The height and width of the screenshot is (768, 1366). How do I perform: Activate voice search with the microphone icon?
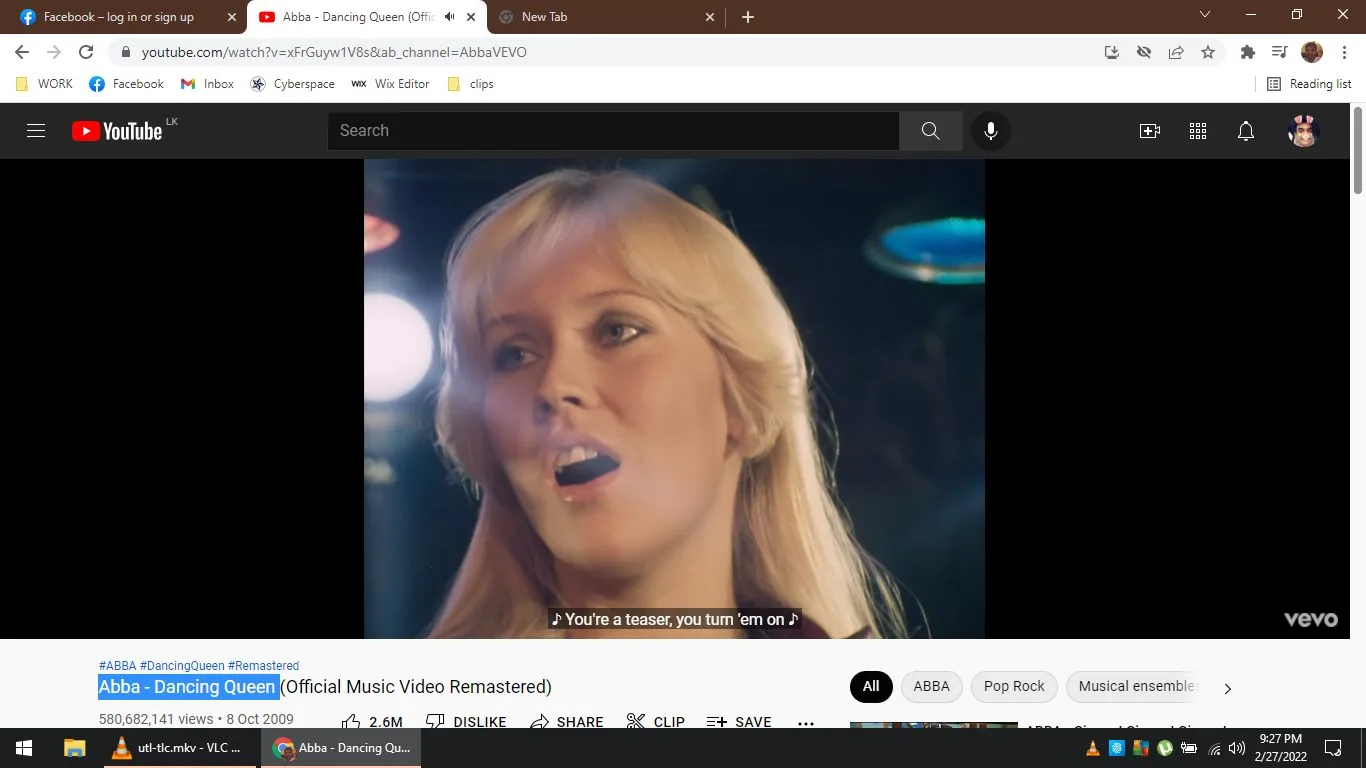coord(990,130)
